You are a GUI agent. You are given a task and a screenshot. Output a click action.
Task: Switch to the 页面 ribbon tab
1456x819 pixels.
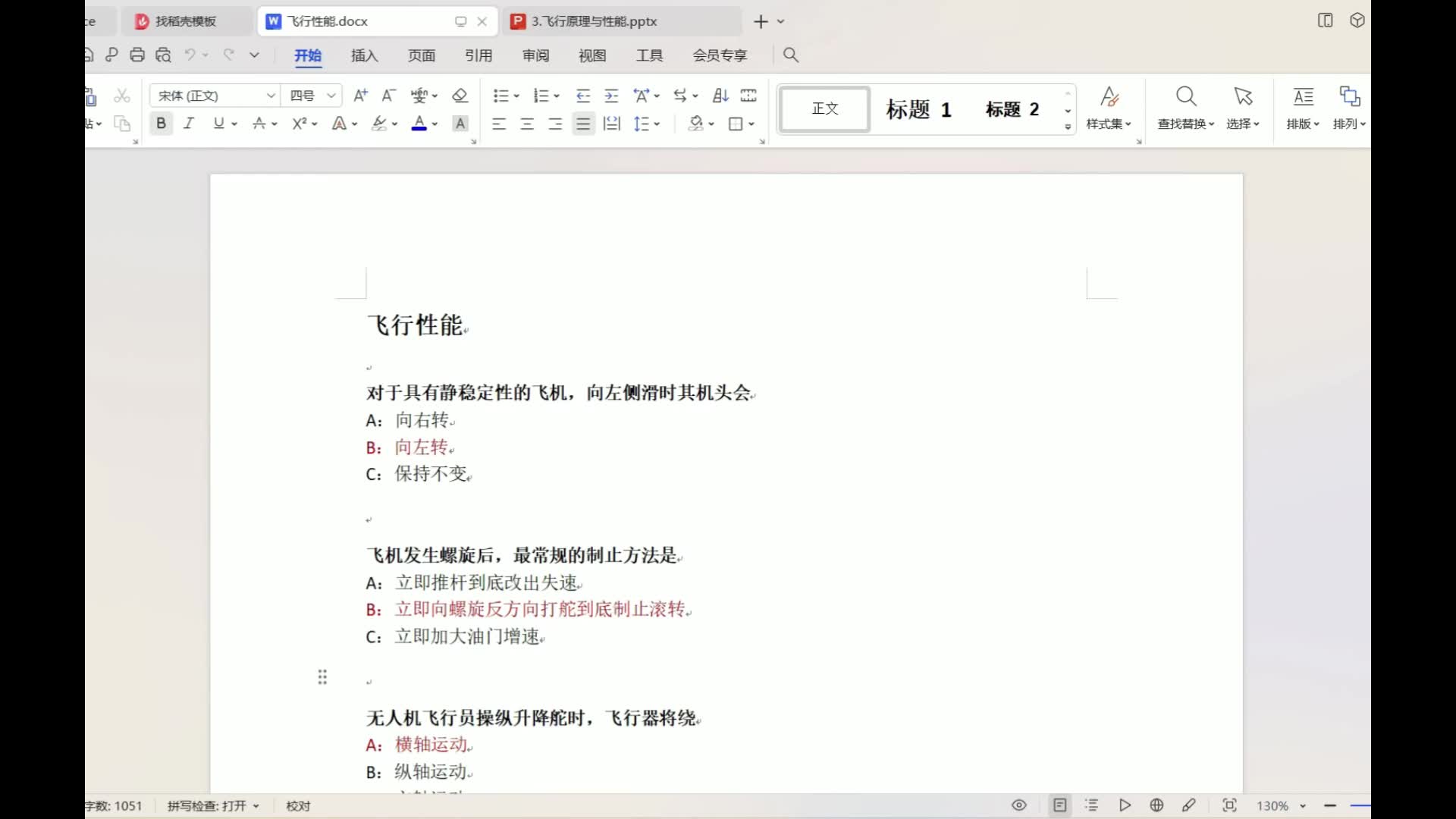[x=422, y=55]
